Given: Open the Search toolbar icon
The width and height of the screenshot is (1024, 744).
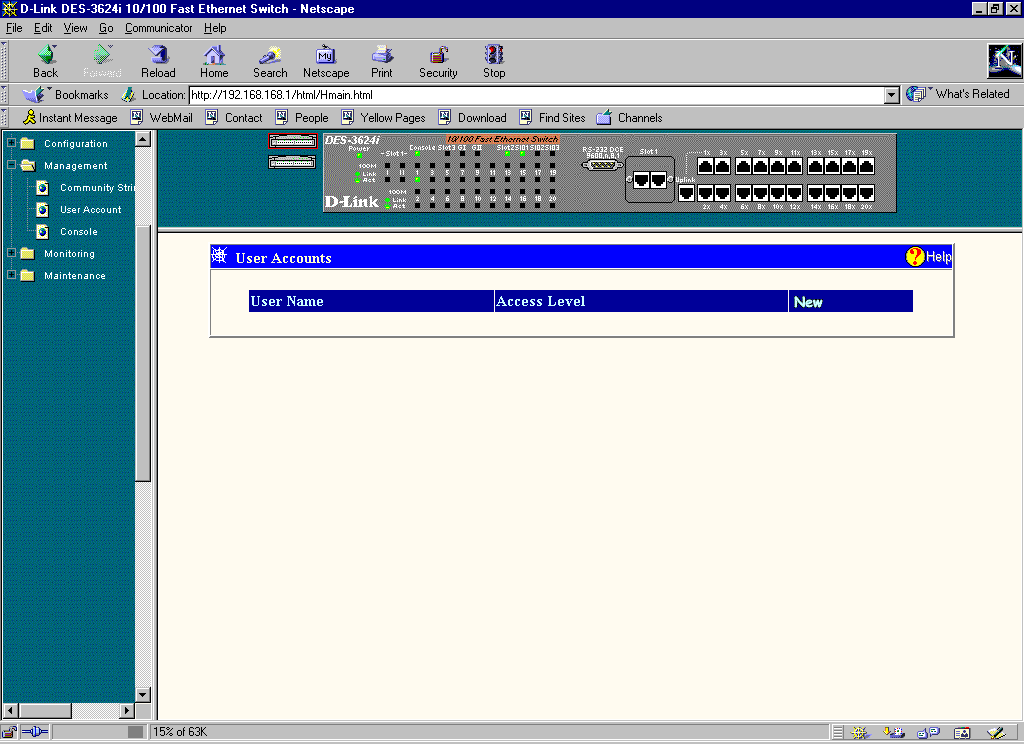Looking at the screenshot, I should (x=270, y=55).
